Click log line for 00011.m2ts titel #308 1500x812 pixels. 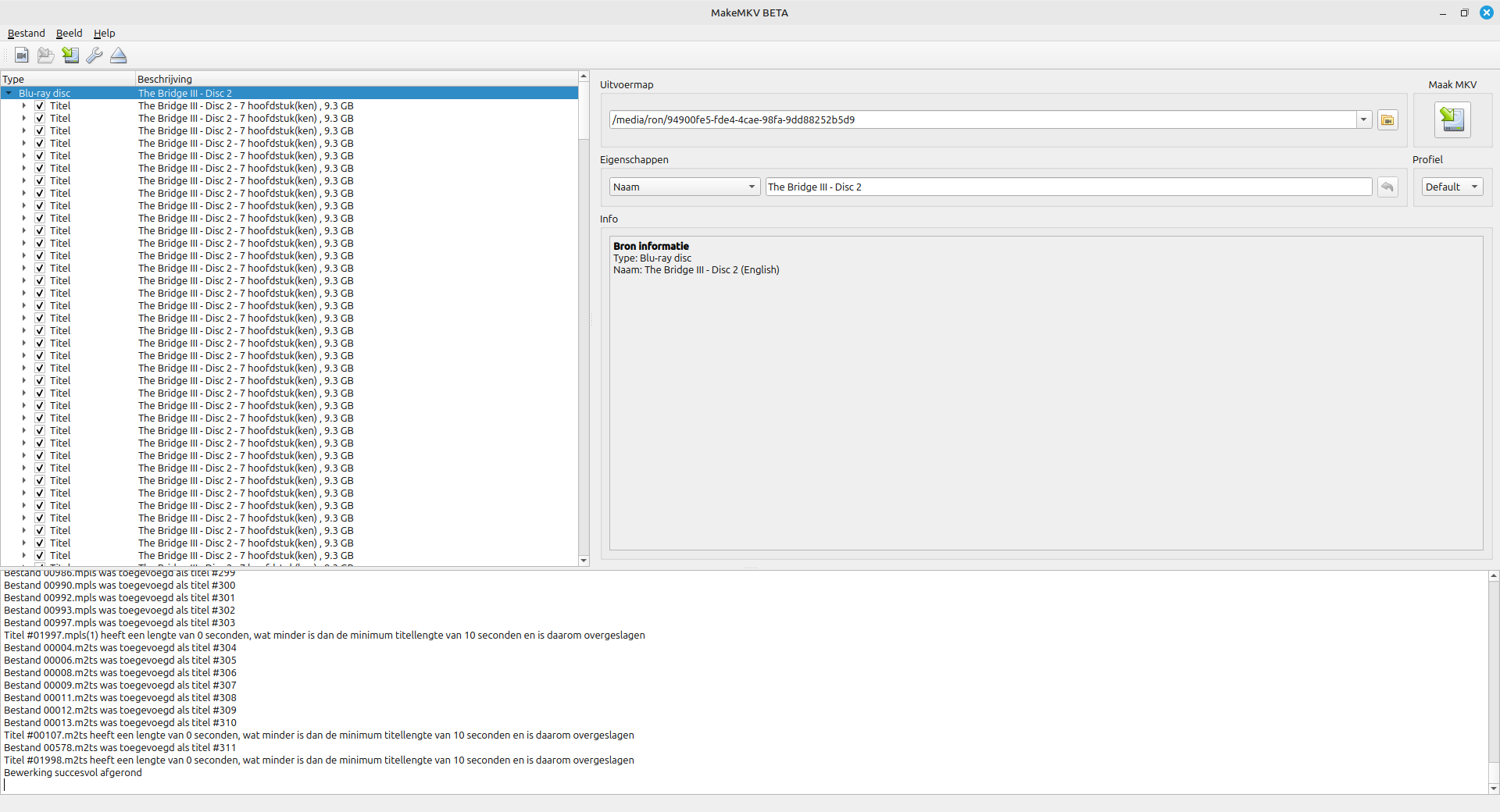(120, 698)
